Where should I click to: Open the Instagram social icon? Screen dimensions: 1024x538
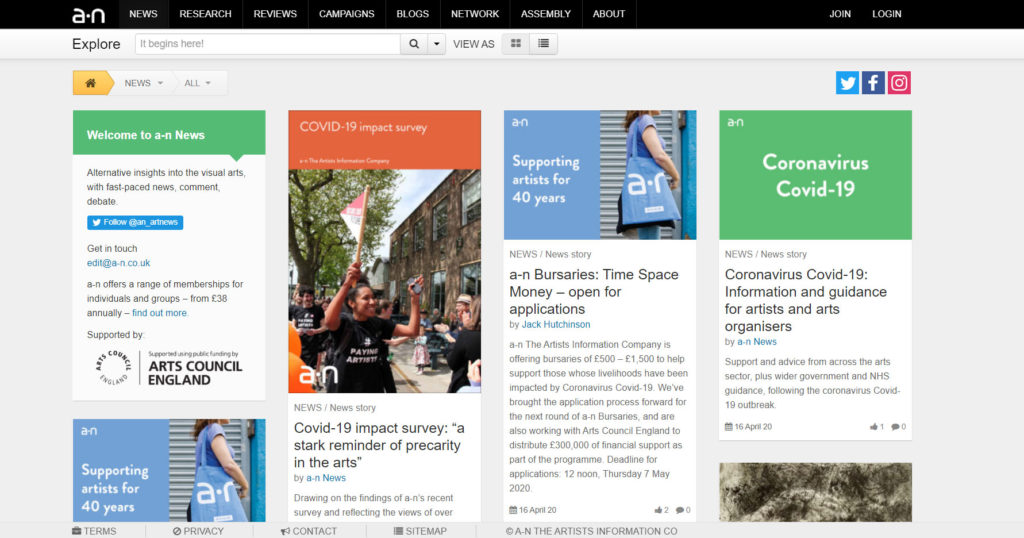[899, 83]
